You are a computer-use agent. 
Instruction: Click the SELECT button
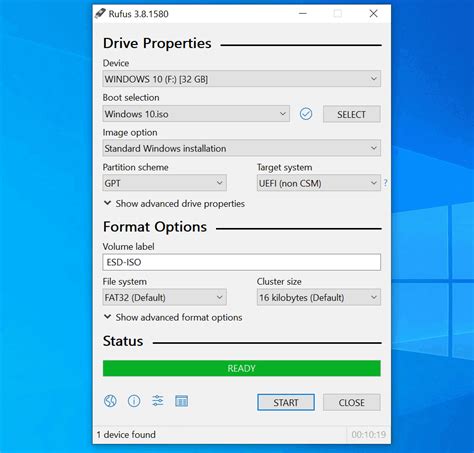tap(352, 114)
